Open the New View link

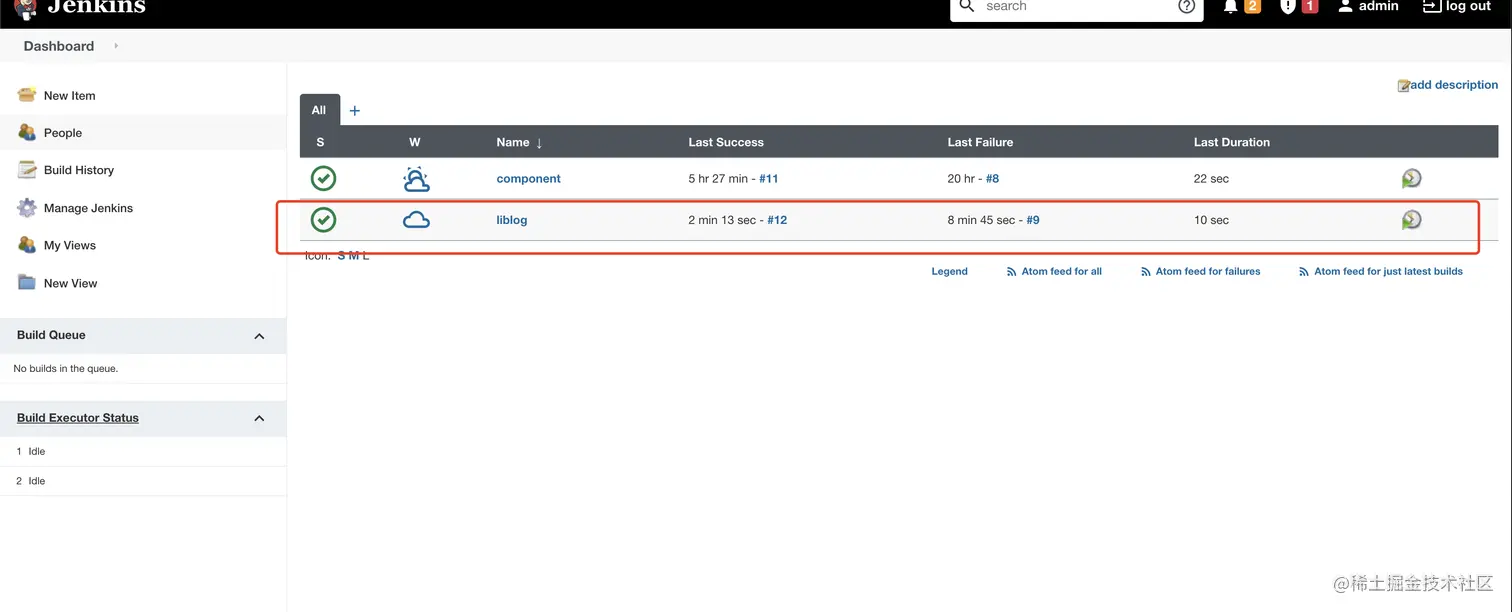point(71,283)
